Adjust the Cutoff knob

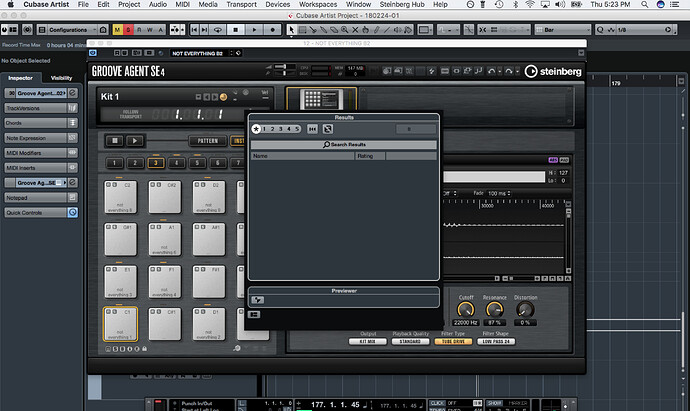coord(466,310)
